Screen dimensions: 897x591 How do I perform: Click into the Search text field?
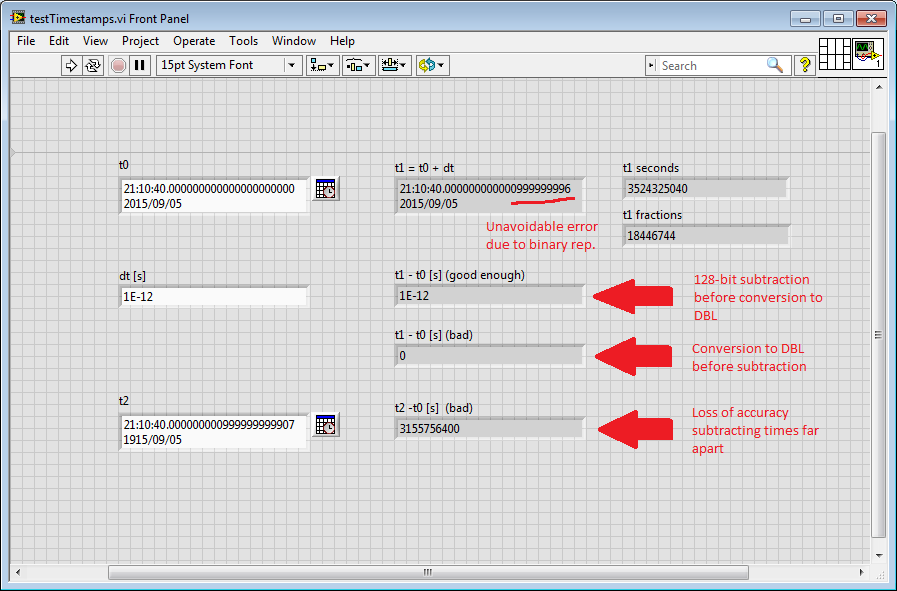coord(711,66)
